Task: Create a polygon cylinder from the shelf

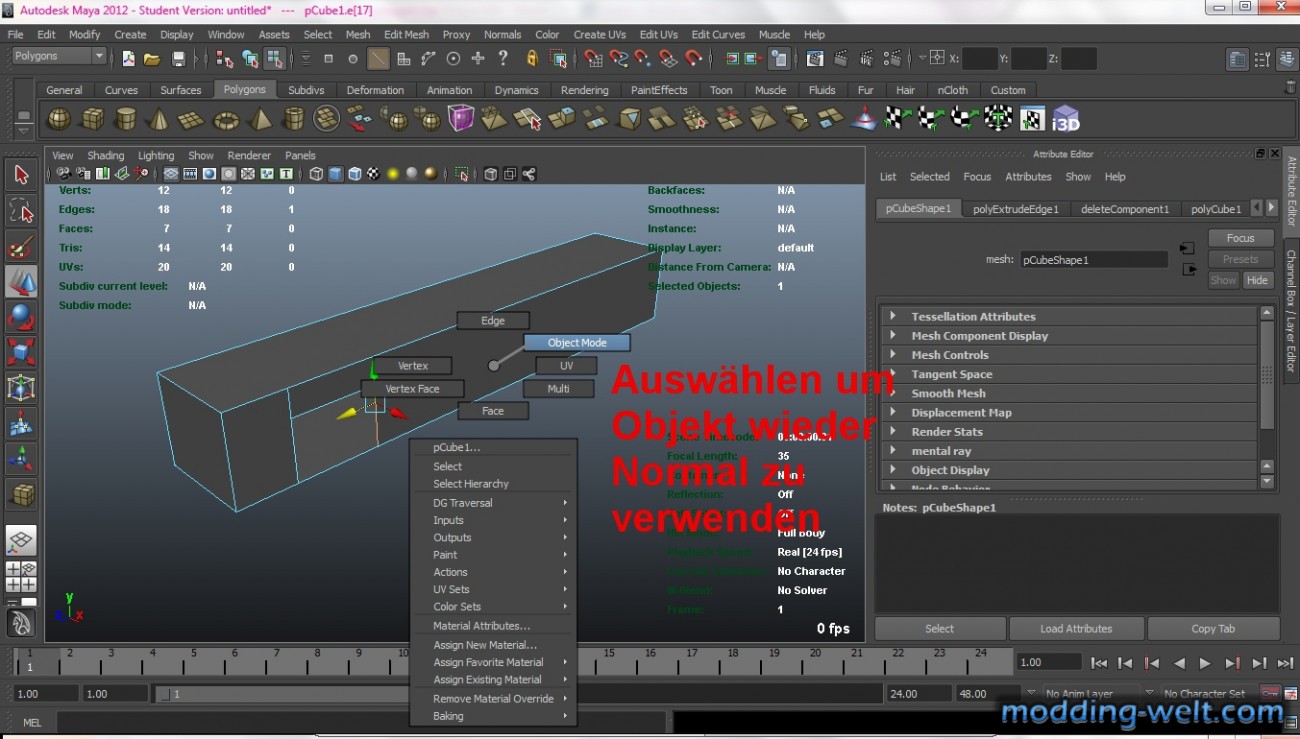Action: (125, 120)
